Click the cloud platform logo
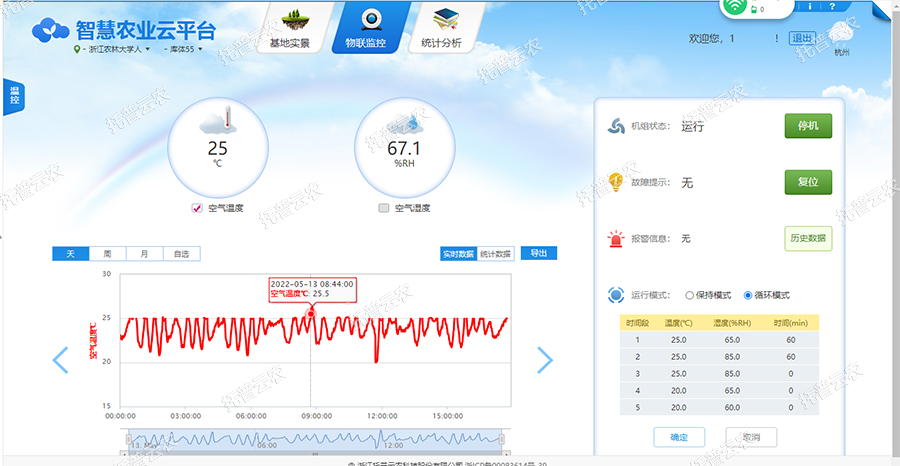 point(52,31)
